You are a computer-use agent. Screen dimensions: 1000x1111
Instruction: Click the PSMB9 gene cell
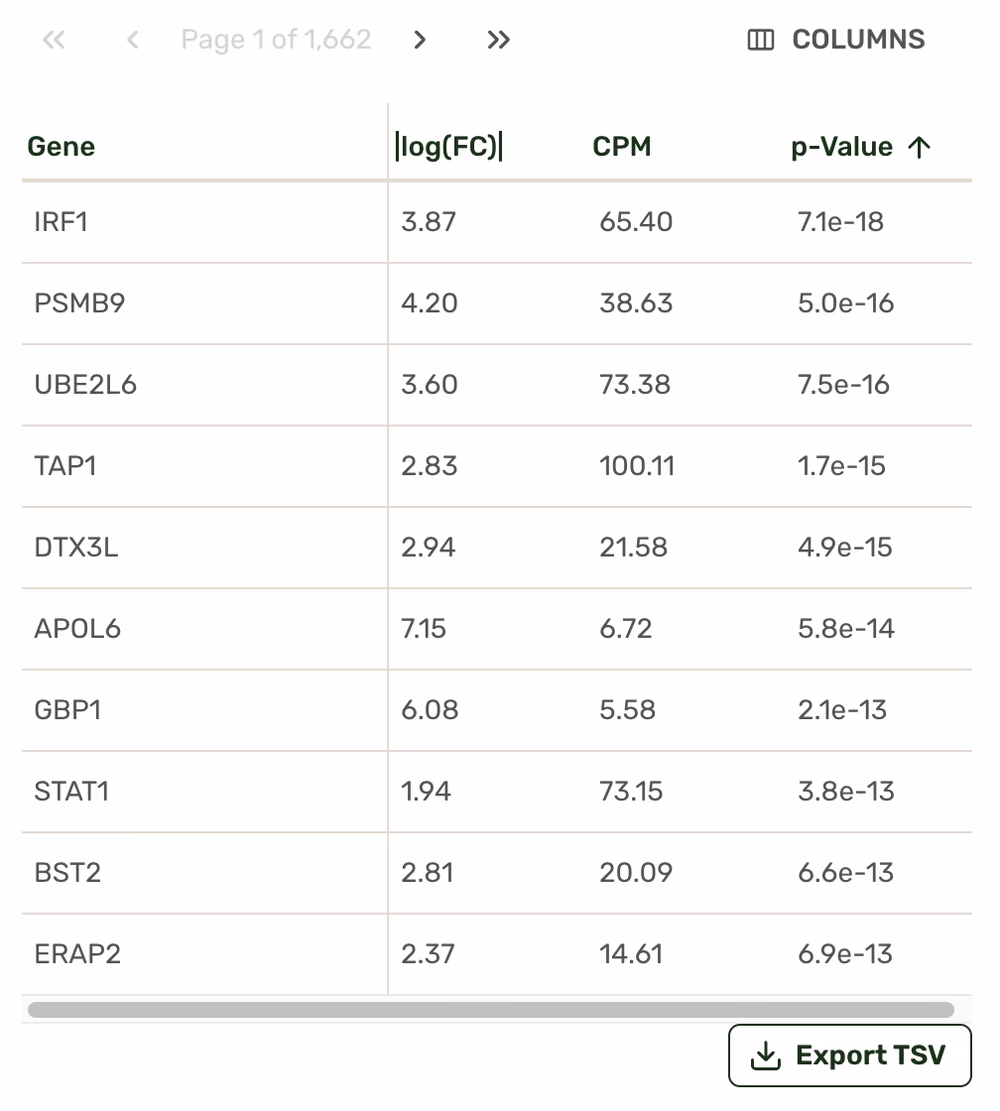80,303
